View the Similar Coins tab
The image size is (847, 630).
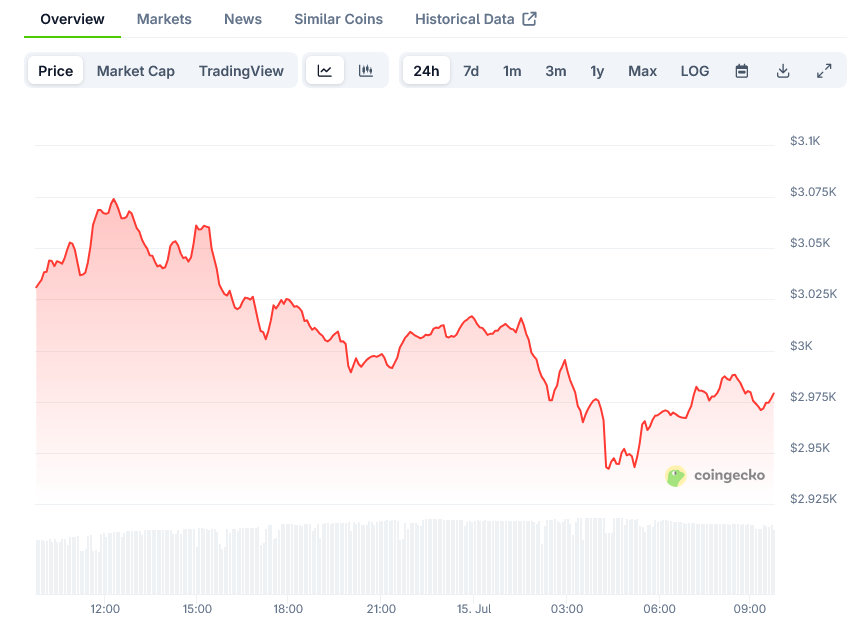click(x=337, y=18)
